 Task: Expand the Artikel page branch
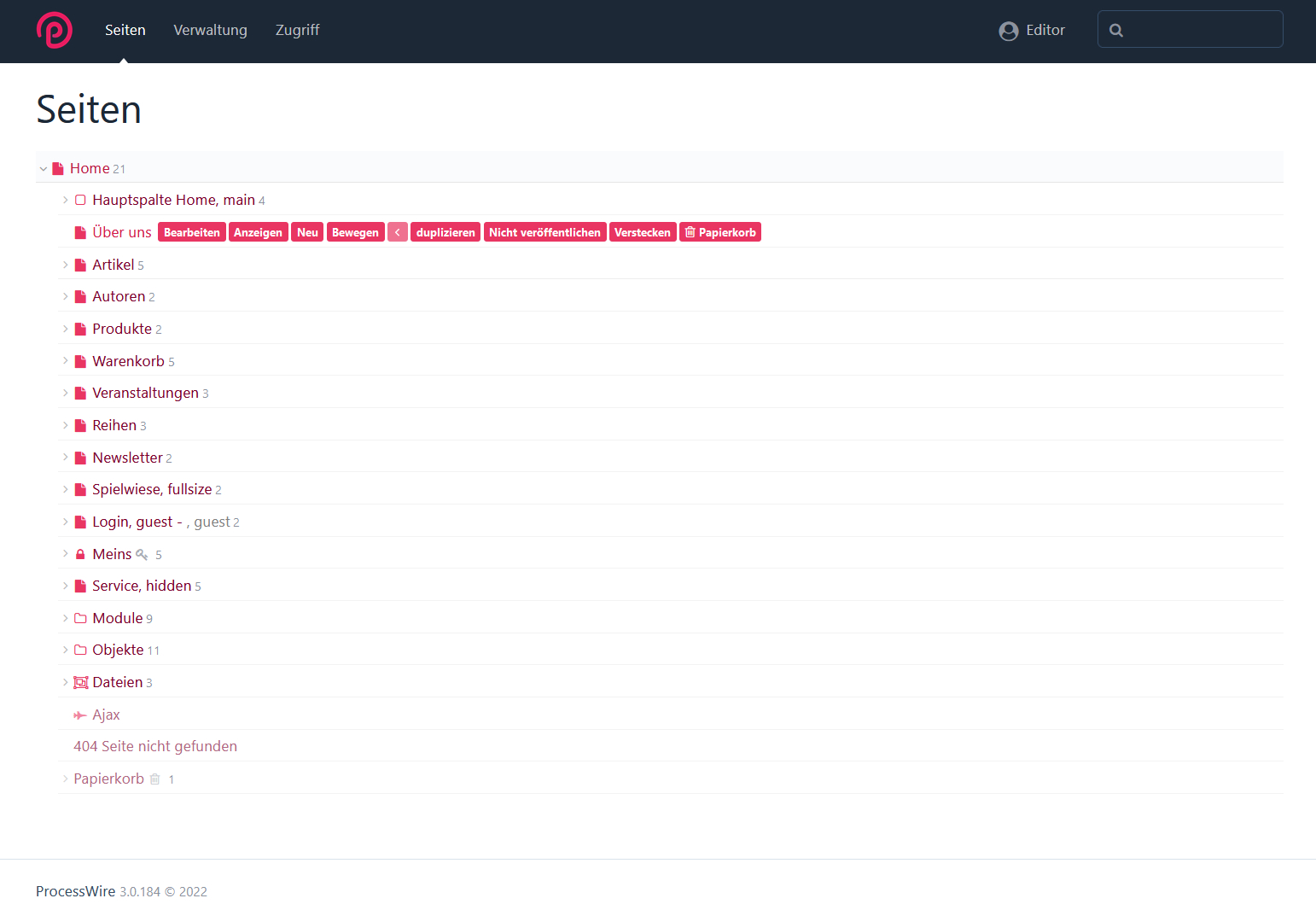tap(66, 265)
